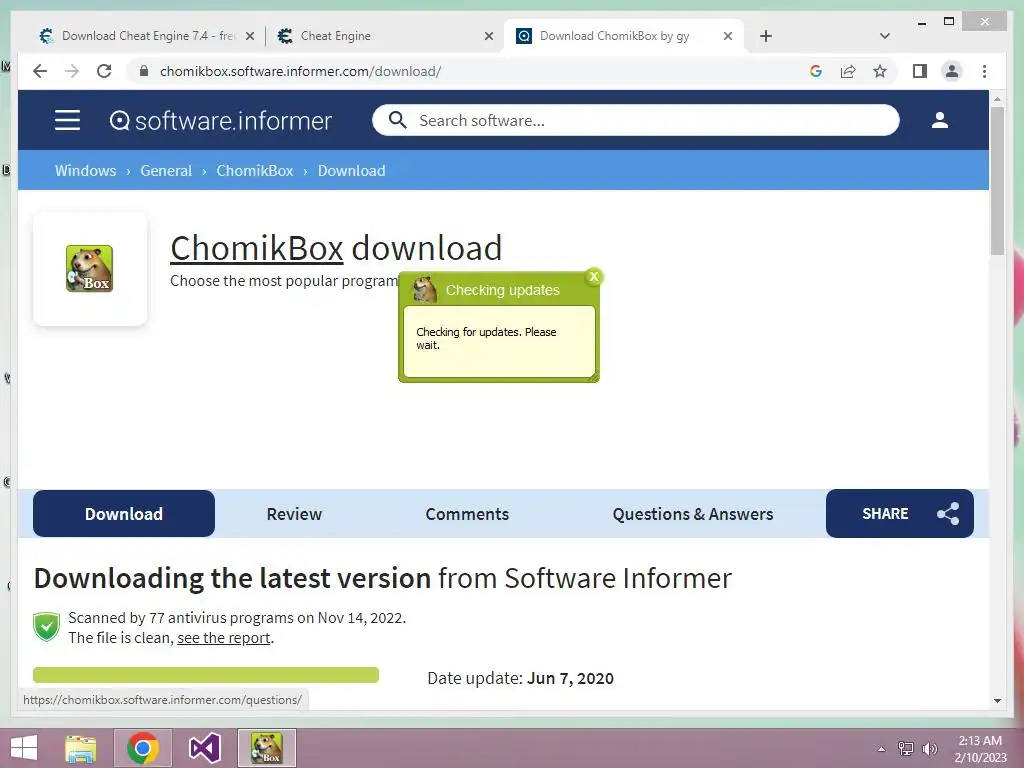The width and height of the screenshot is (1024, 768).
Task: Close the Checking updates popup
Action: coord(594,277)
